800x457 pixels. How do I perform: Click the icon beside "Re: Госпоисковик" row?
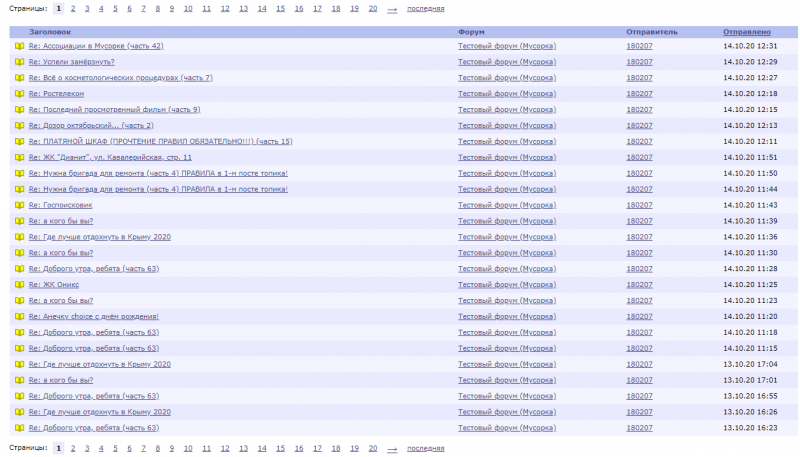pyautogui.click(x=19, y=205)
